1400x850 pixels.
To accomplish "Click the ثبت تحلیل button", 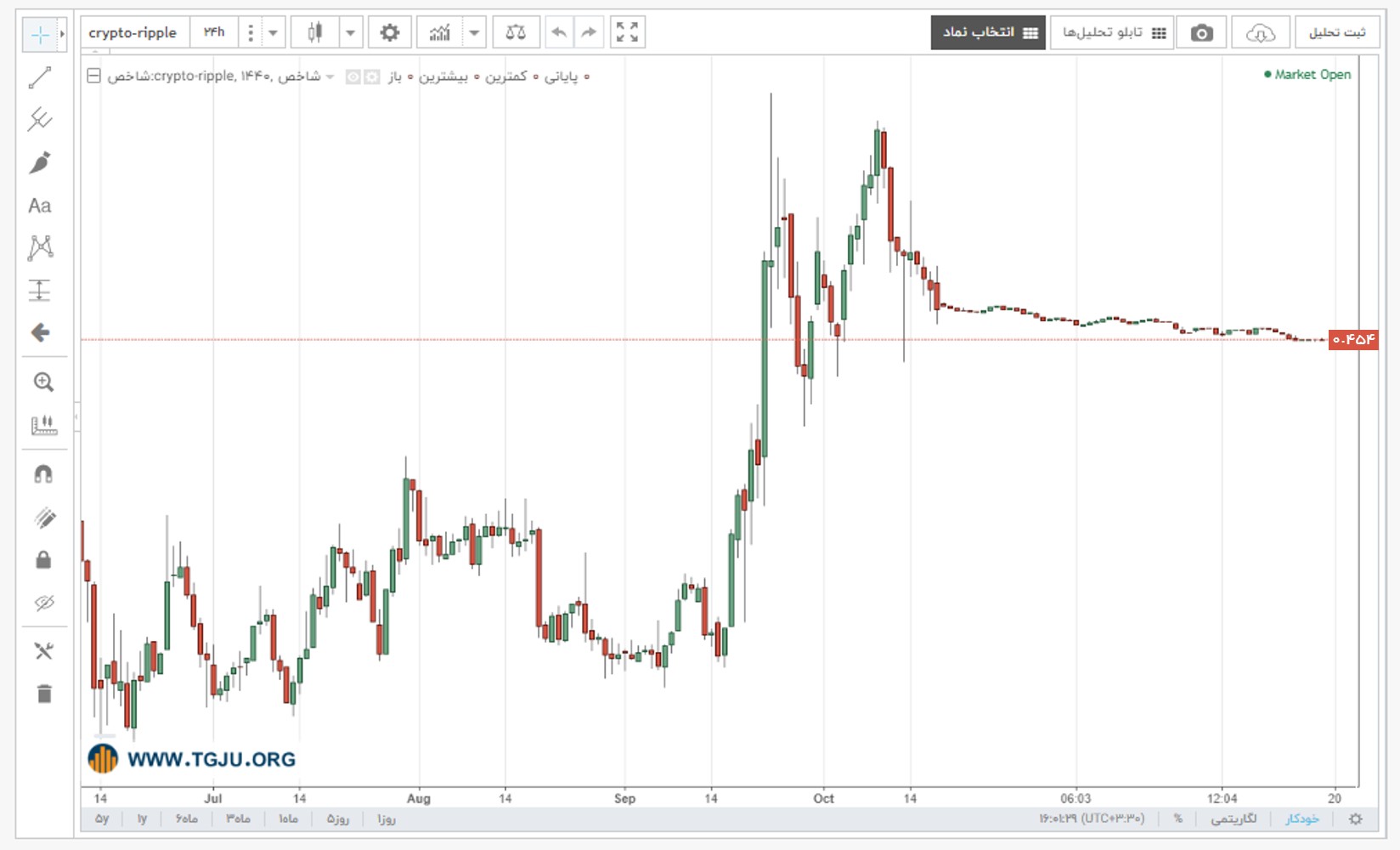I will tap(1337, 33).
